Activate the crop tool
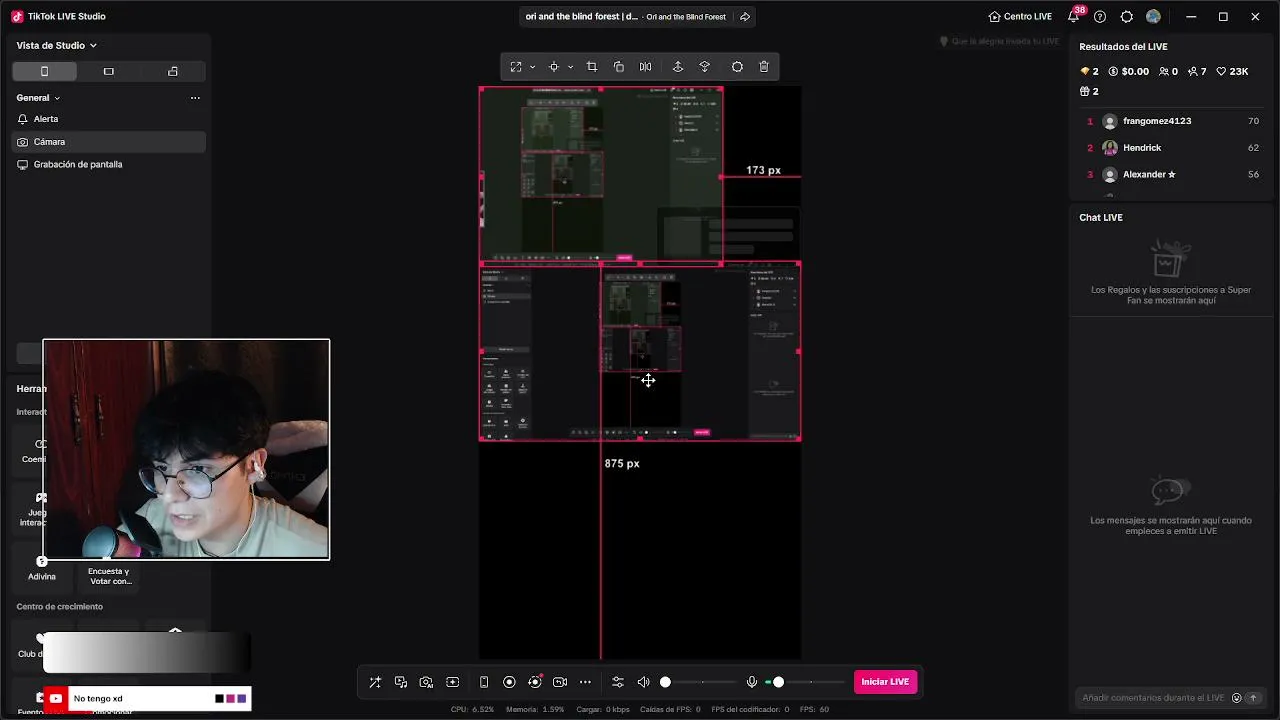 click(592, 67)
